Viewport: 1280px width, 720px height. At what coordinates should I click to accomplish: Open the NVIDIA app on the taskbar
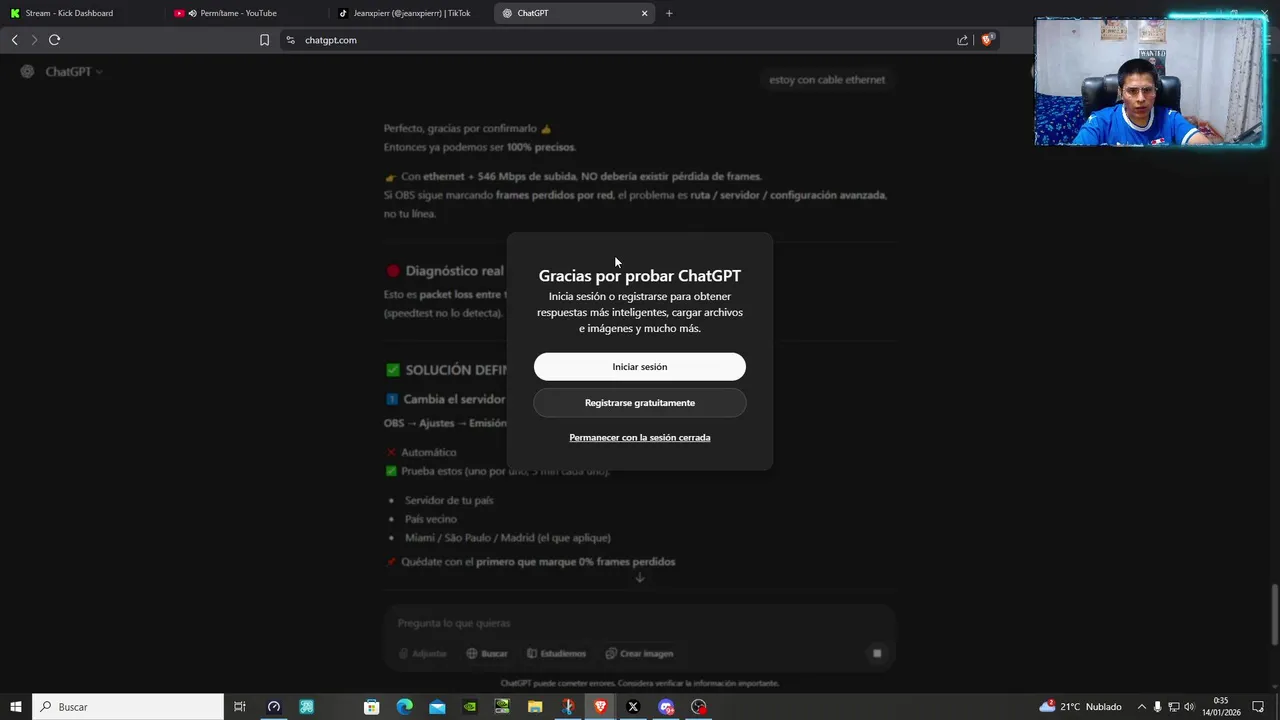[x=470, y=707]
